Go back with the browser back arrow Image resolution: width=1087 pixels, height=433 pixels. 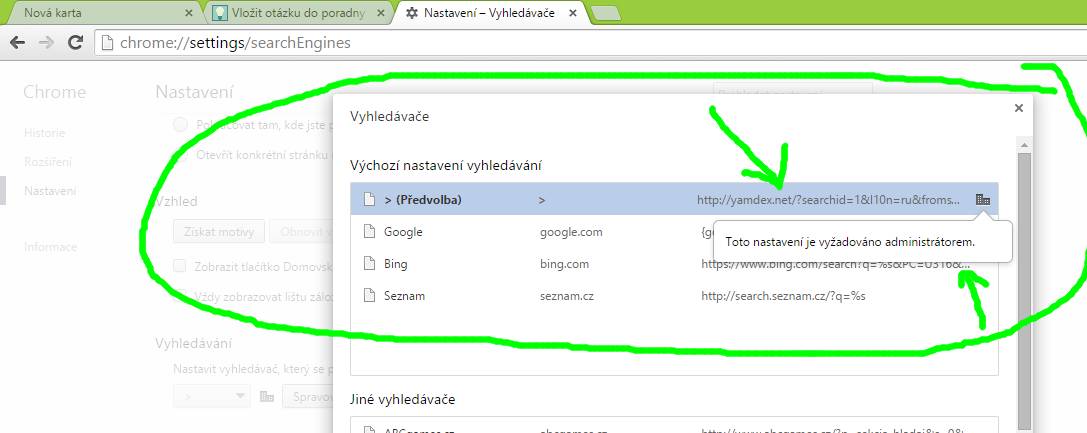pyautogui.click(x=17, y=43)
